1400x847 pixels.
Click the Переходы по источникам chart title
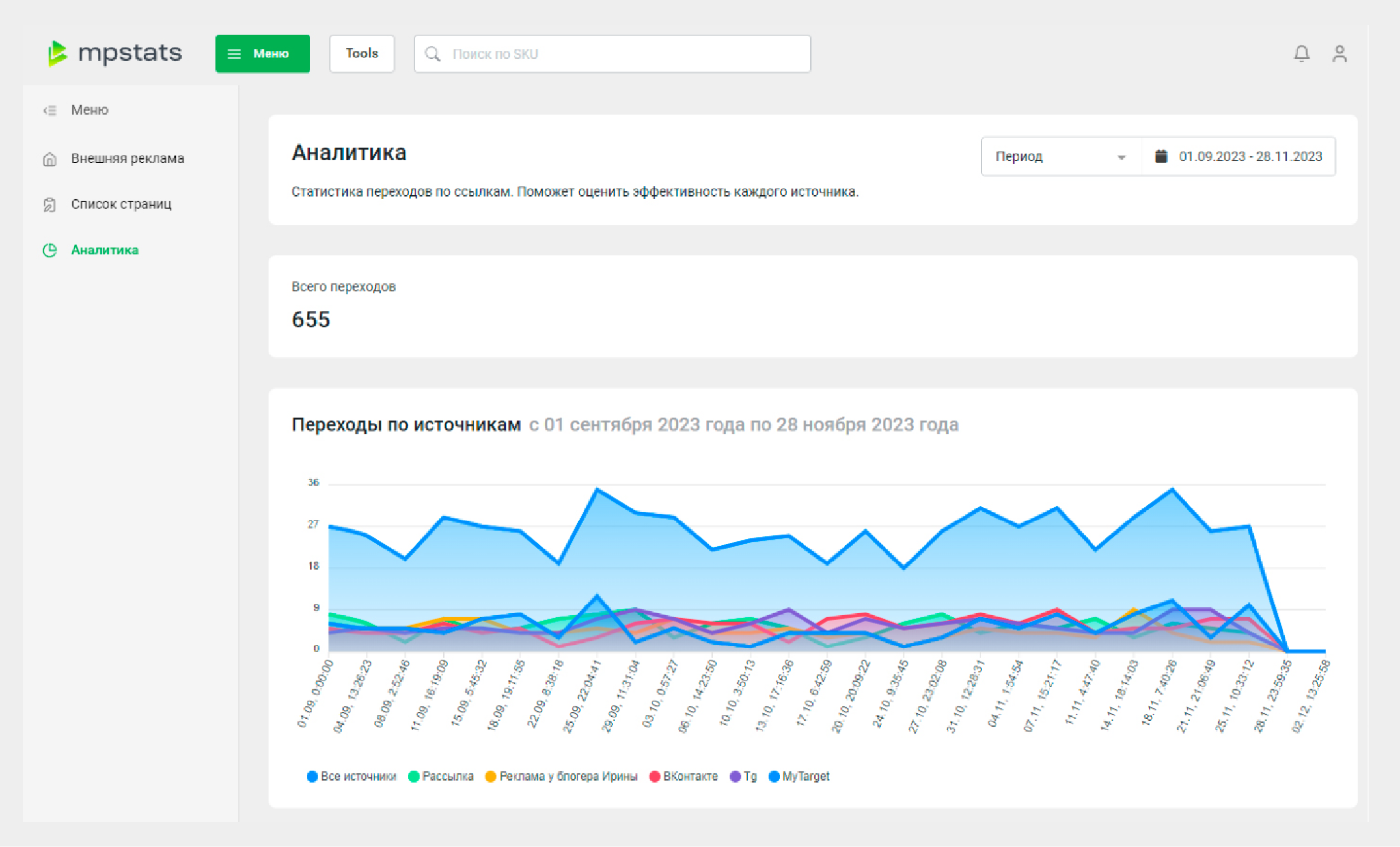(x=406, y=424)
